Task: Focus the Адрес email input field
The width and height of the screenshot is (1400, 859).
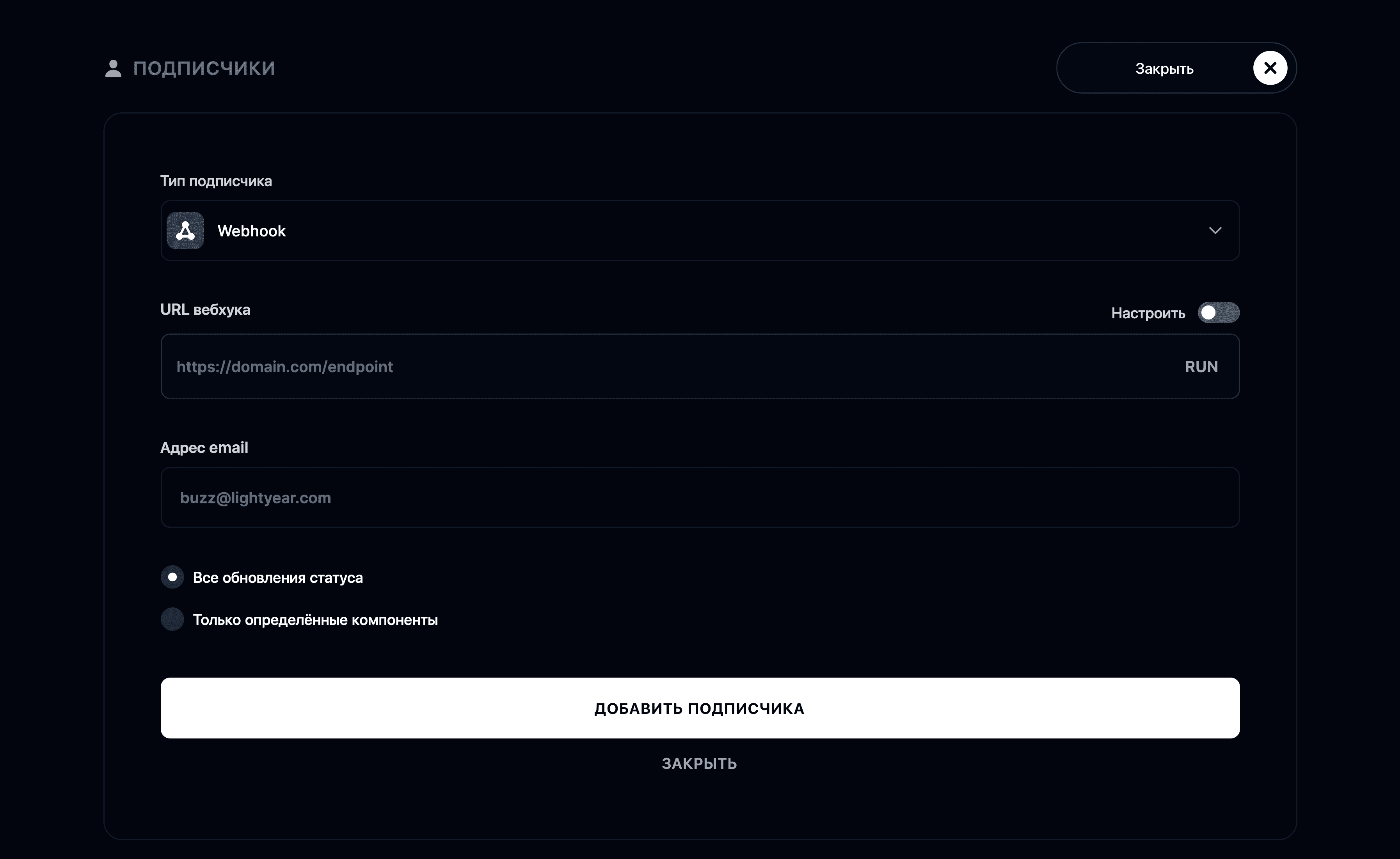Action: pyautogui.click(x=700, y=498)
